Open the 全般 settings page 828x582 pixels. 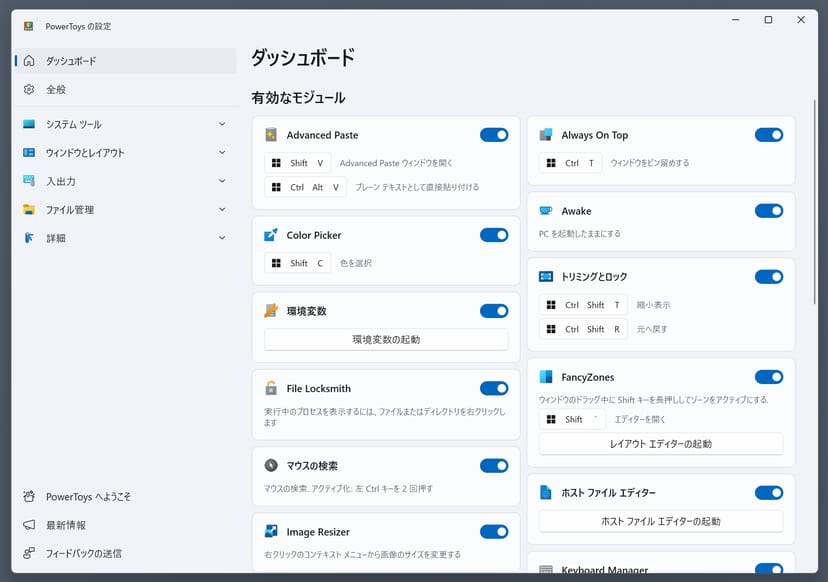tap(56, 89)
